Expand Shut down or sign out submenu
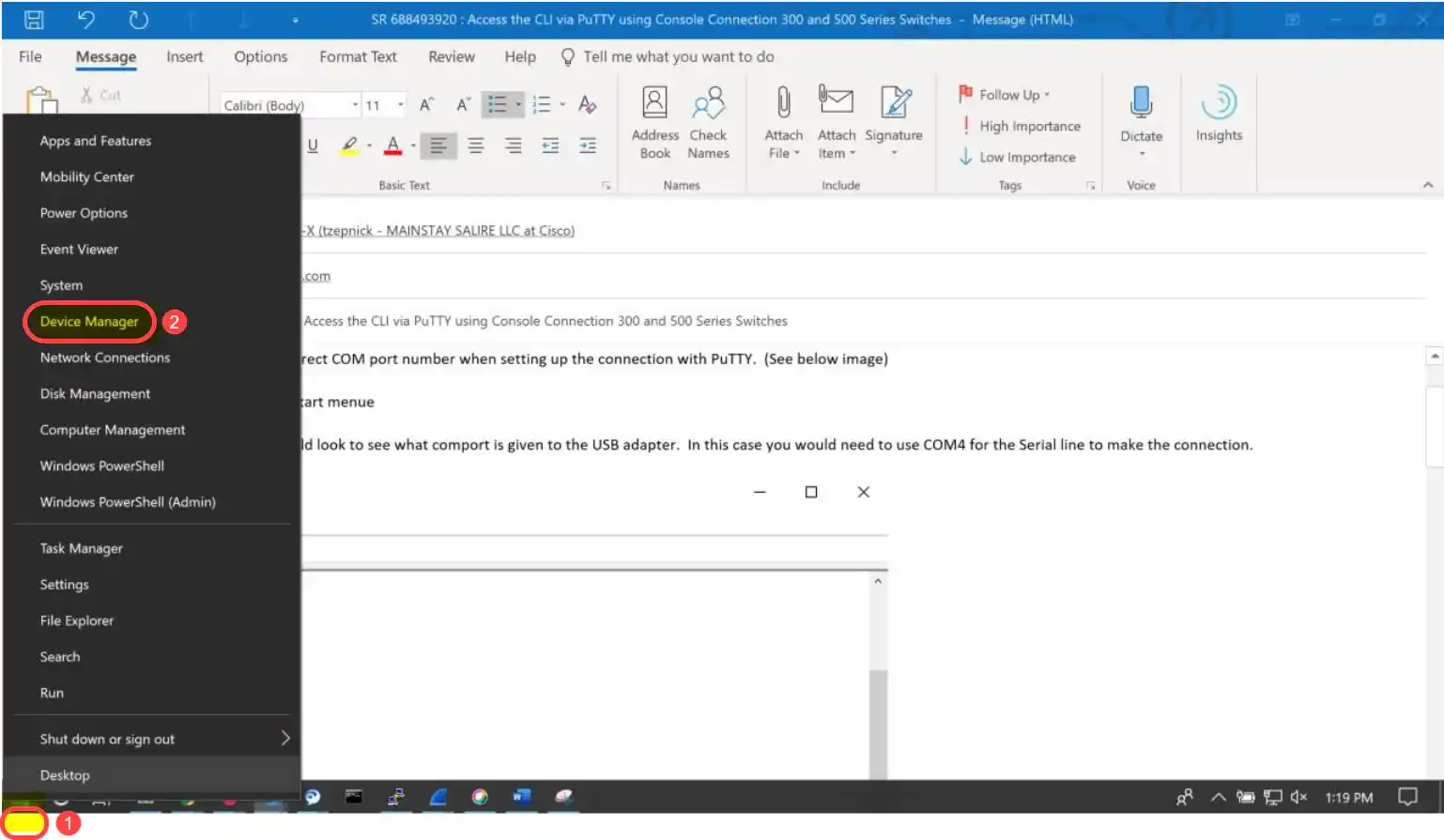 (x=151, y=739)
